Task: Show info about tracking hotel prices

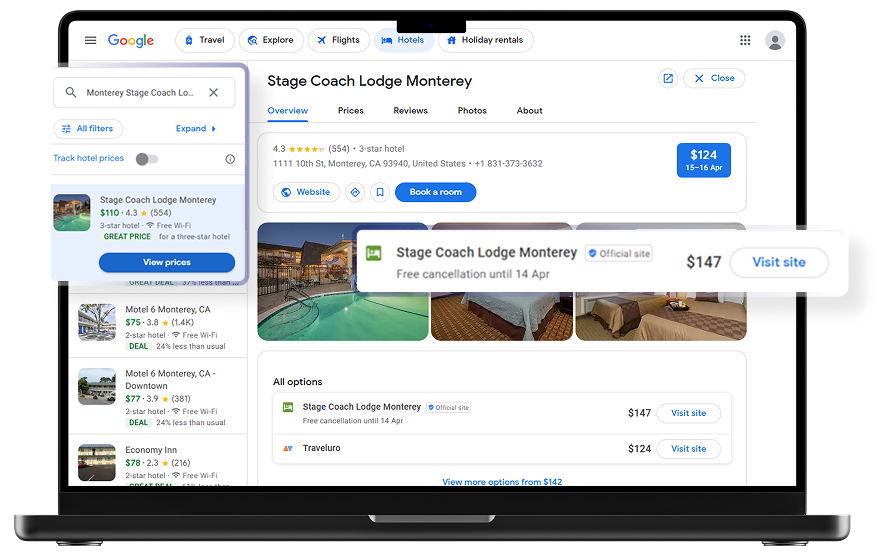Action: (230, 159)
